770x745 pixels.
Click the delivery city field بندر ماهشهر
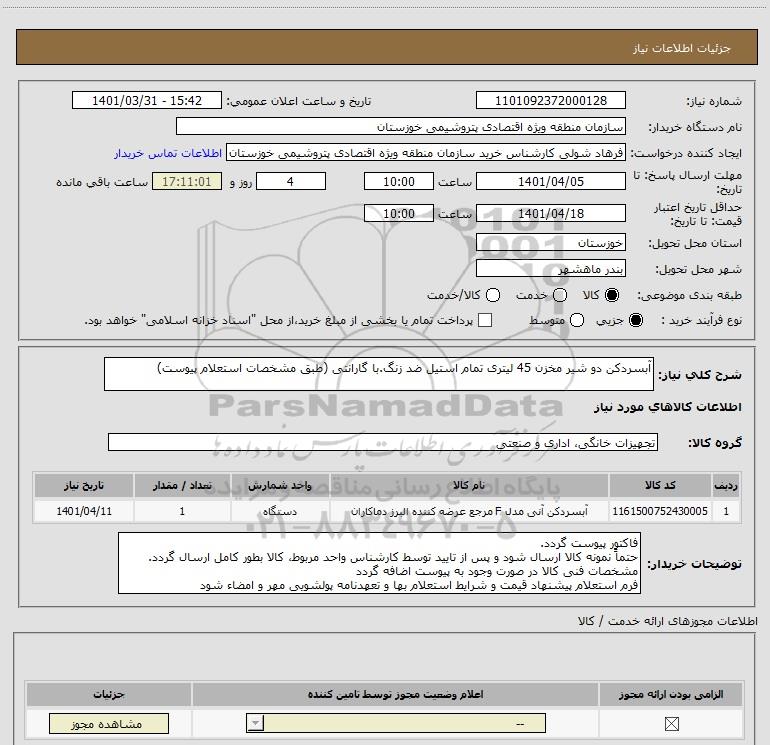pos(550,269)
